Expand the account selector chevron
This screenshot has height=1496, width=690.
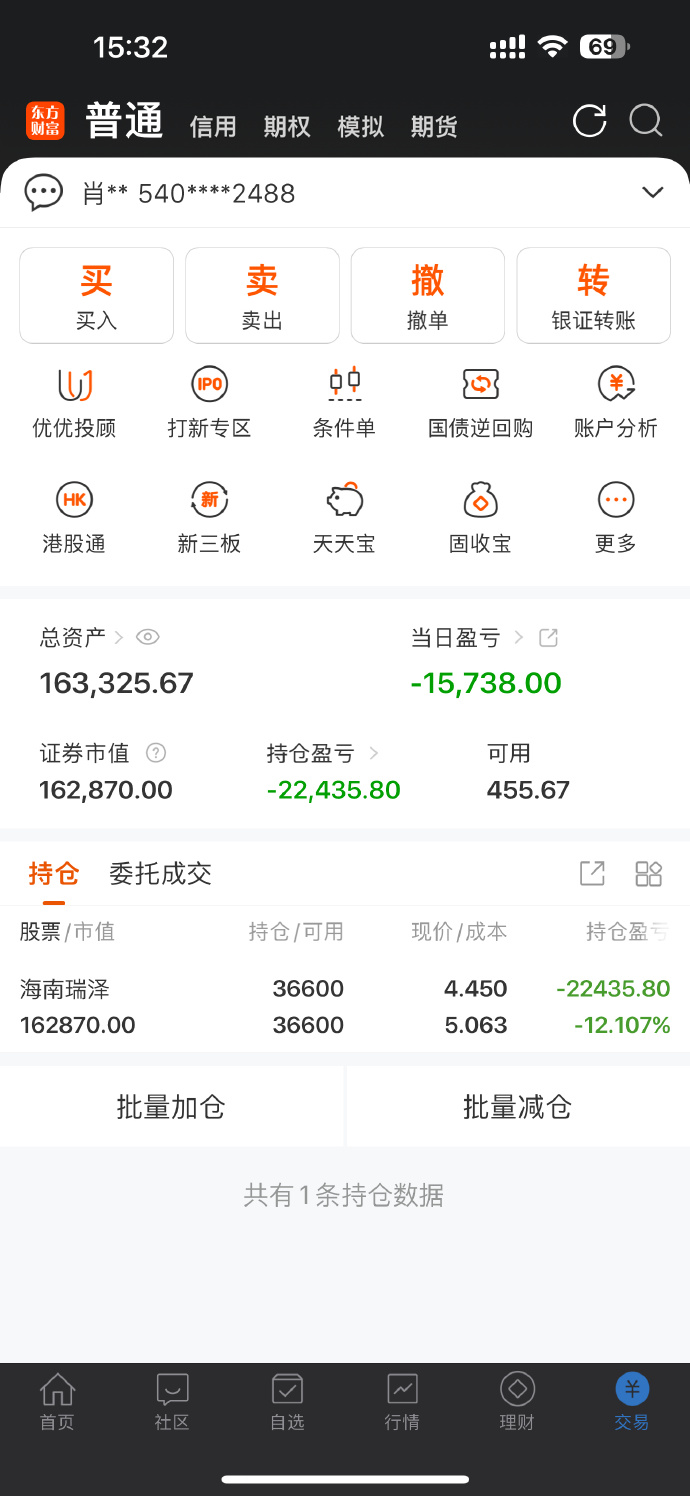pos(652,192)
